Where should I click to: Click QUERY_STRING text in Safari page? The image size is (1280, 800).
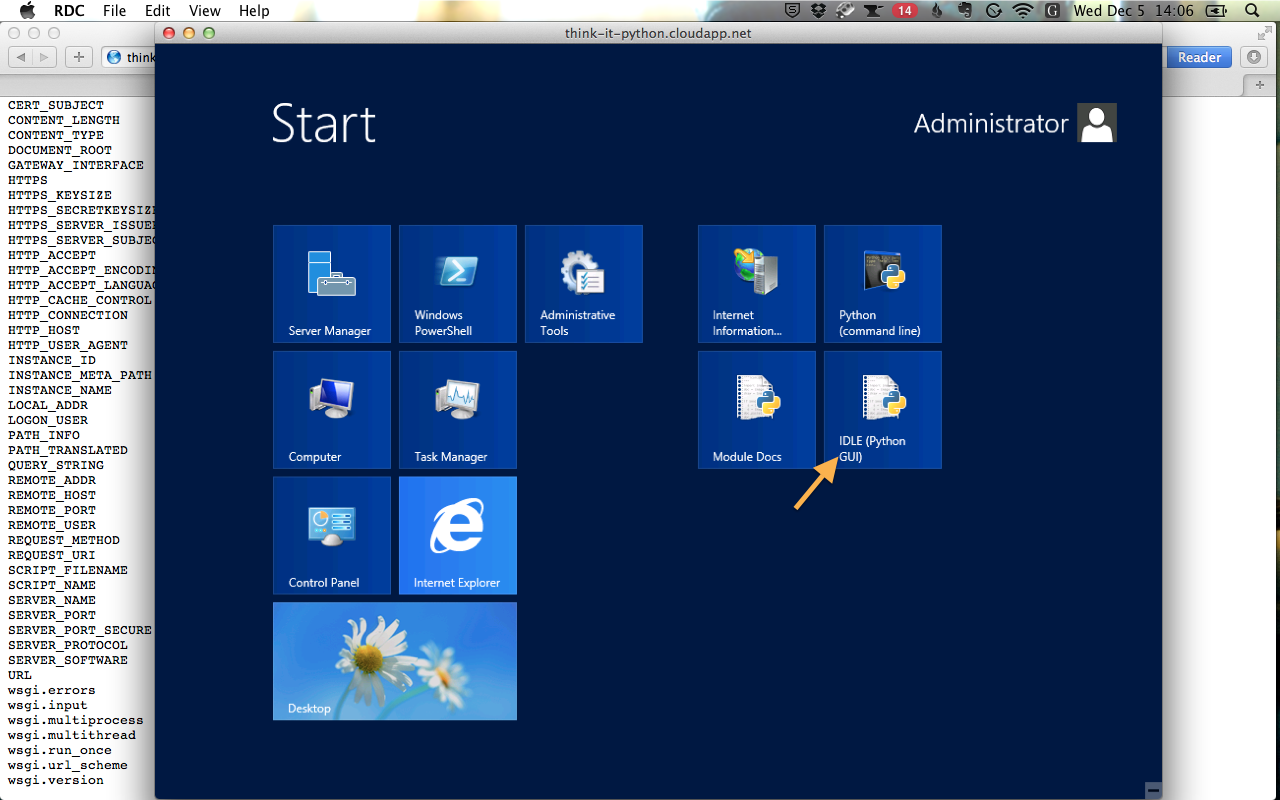[x=56, y=465]
